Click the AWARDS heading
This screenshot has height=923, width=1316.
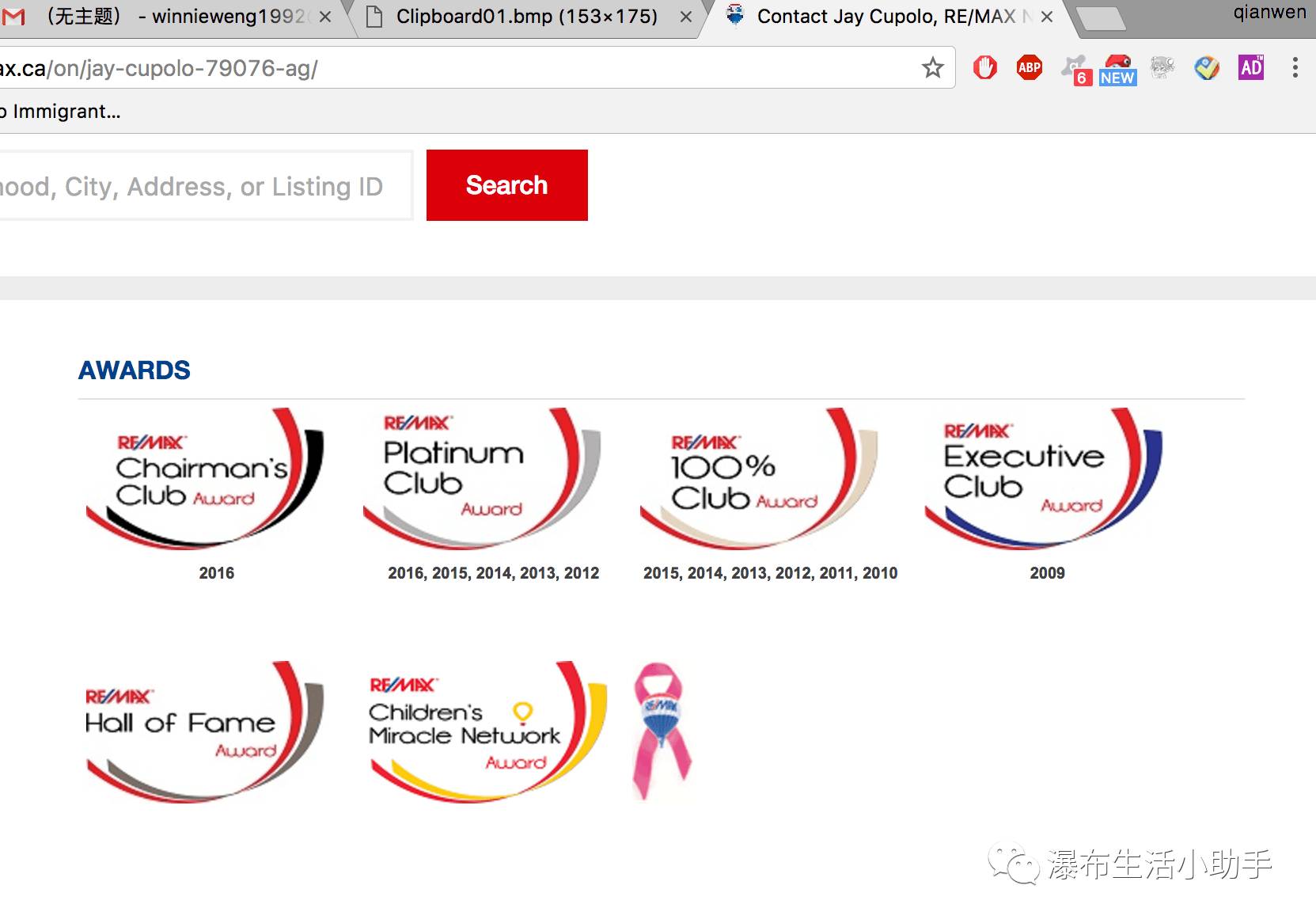click(135, 370)
